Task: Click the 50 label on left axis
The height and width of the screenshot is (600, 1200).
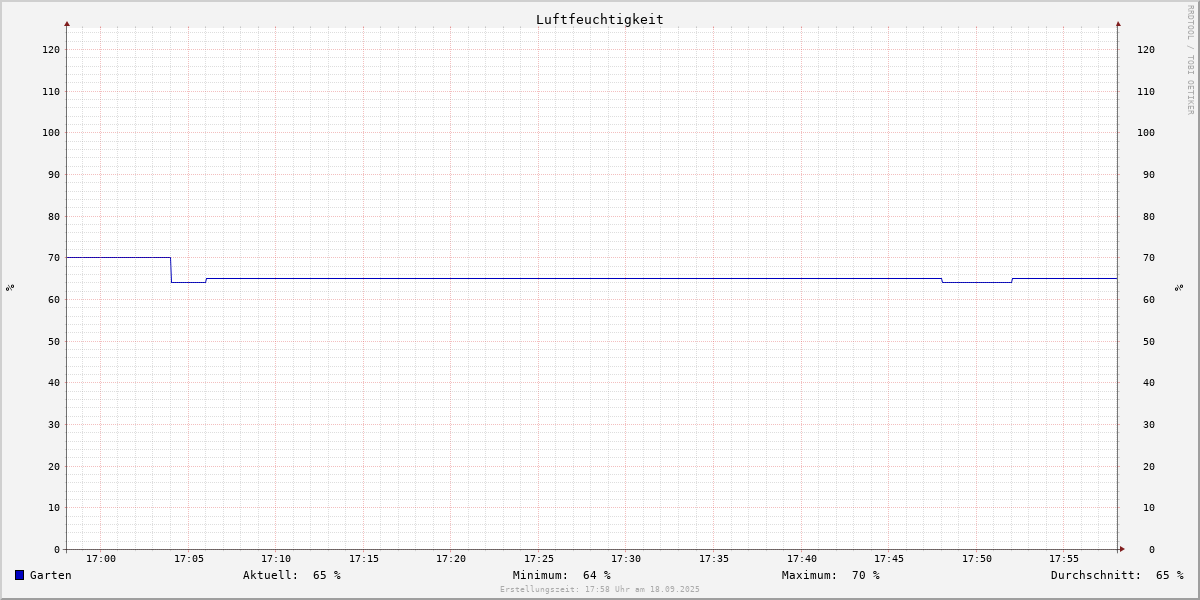Action: pyautogui.click(x=54, y=342)
